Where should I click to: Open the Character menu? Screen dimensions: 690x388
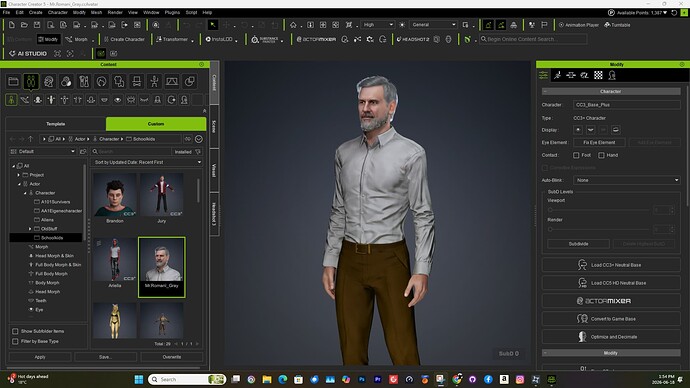tap(58, 12)
